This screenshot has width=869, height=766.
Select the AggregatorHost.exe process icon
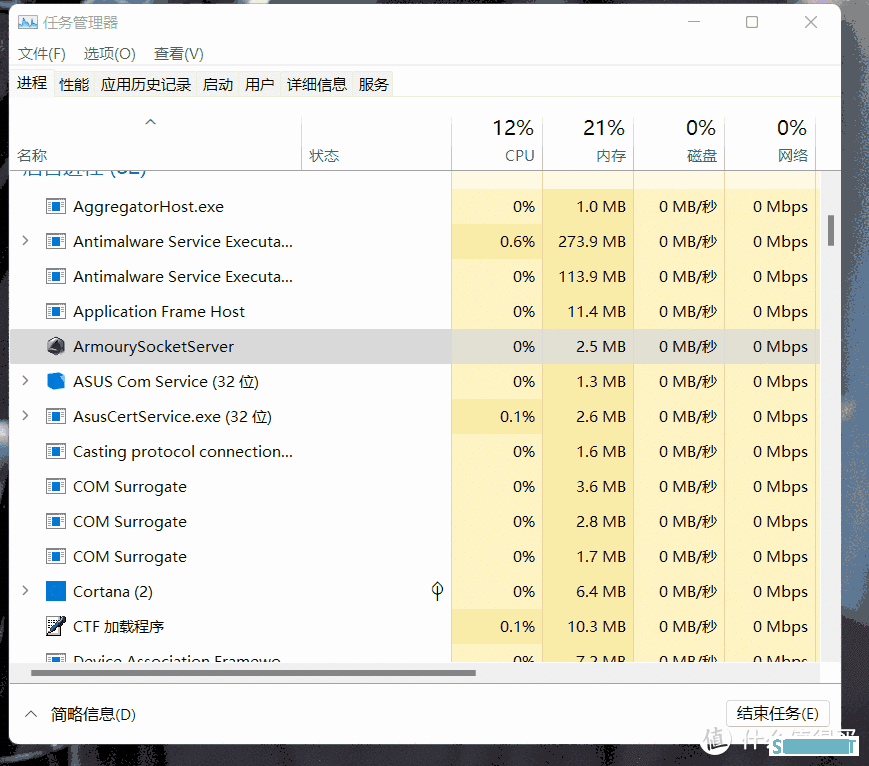point(55,207)
